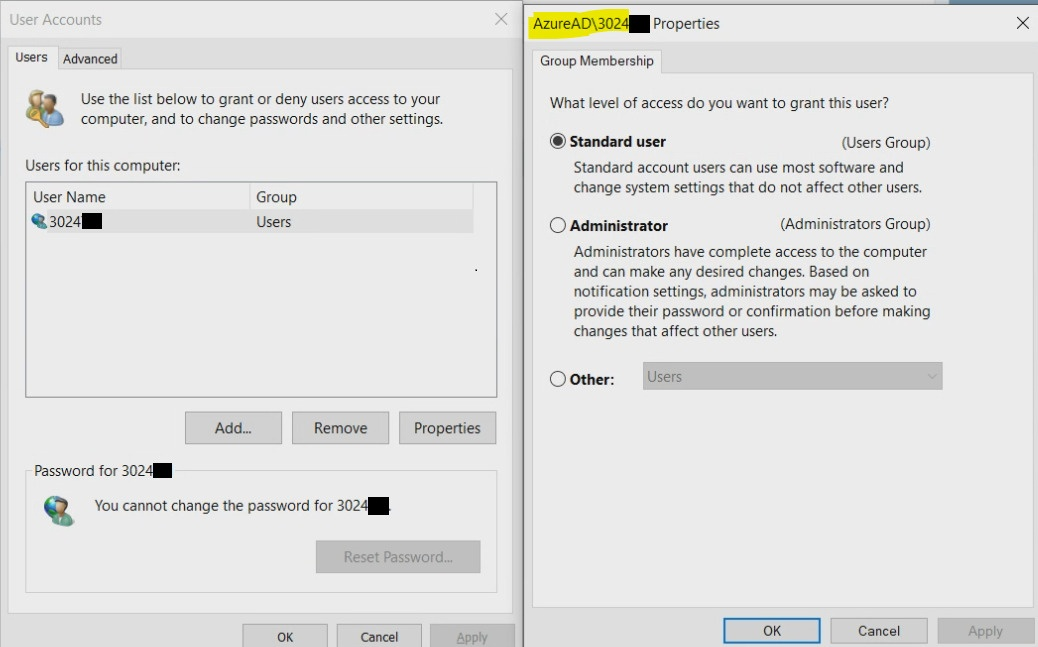Close the AzureAD Properties dialog
The width and height of the screenshot is (1038, 647).
click(1022, 23)
